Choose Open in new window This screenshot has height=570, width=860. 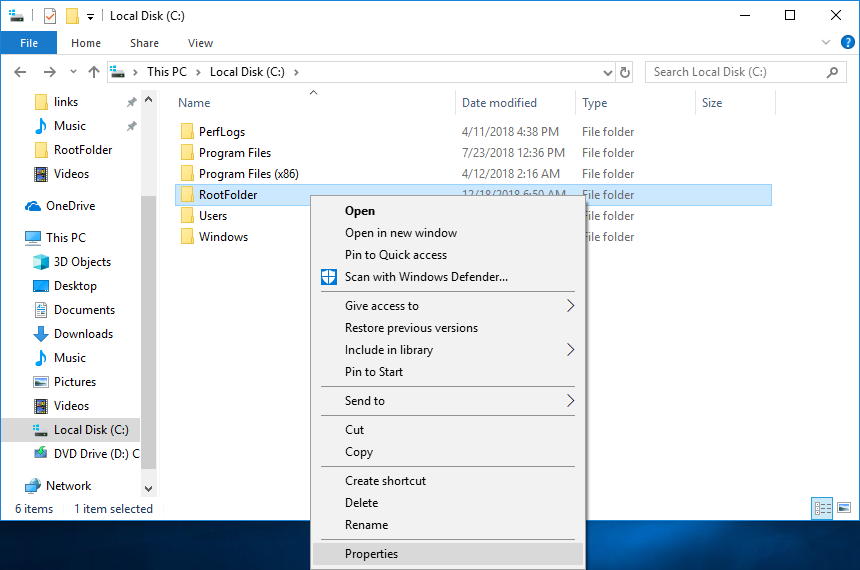[x=448, y=233]
